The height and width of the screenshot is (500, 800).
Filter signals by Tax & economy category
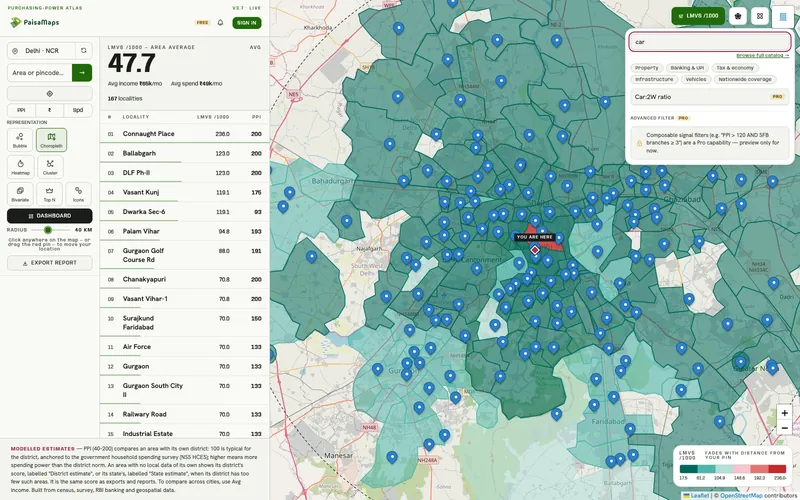[x=735, y=68]
